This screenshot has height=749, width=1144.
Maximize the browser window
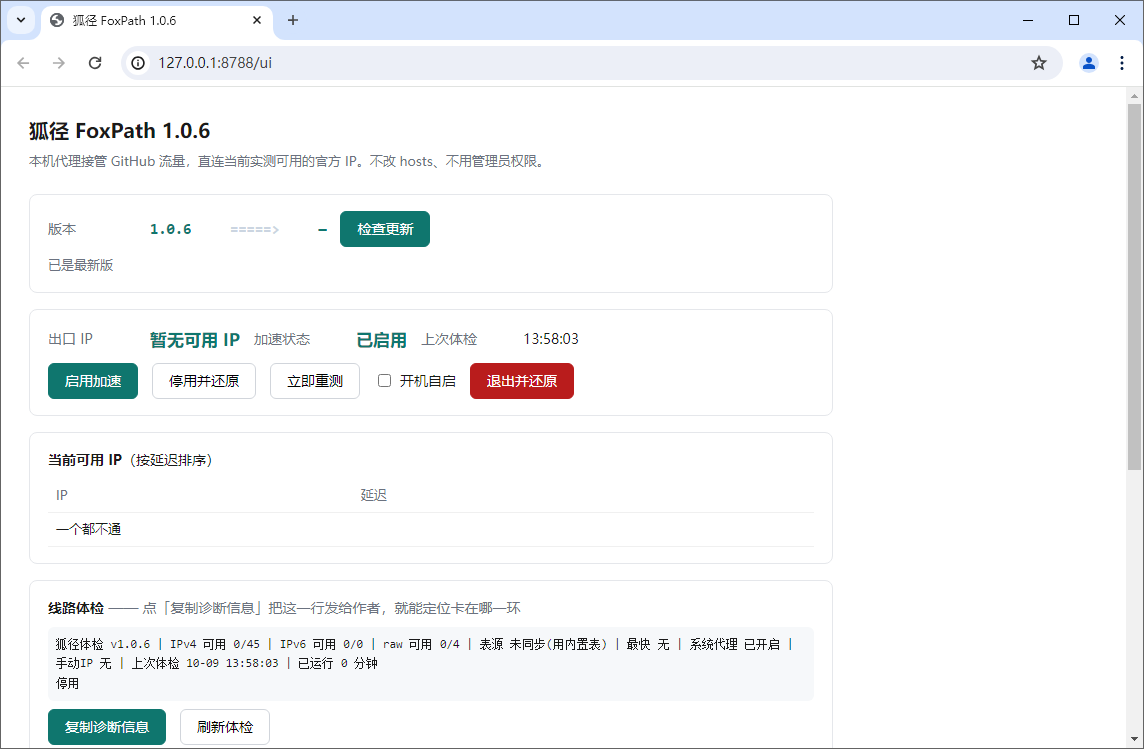(1074, 20)
